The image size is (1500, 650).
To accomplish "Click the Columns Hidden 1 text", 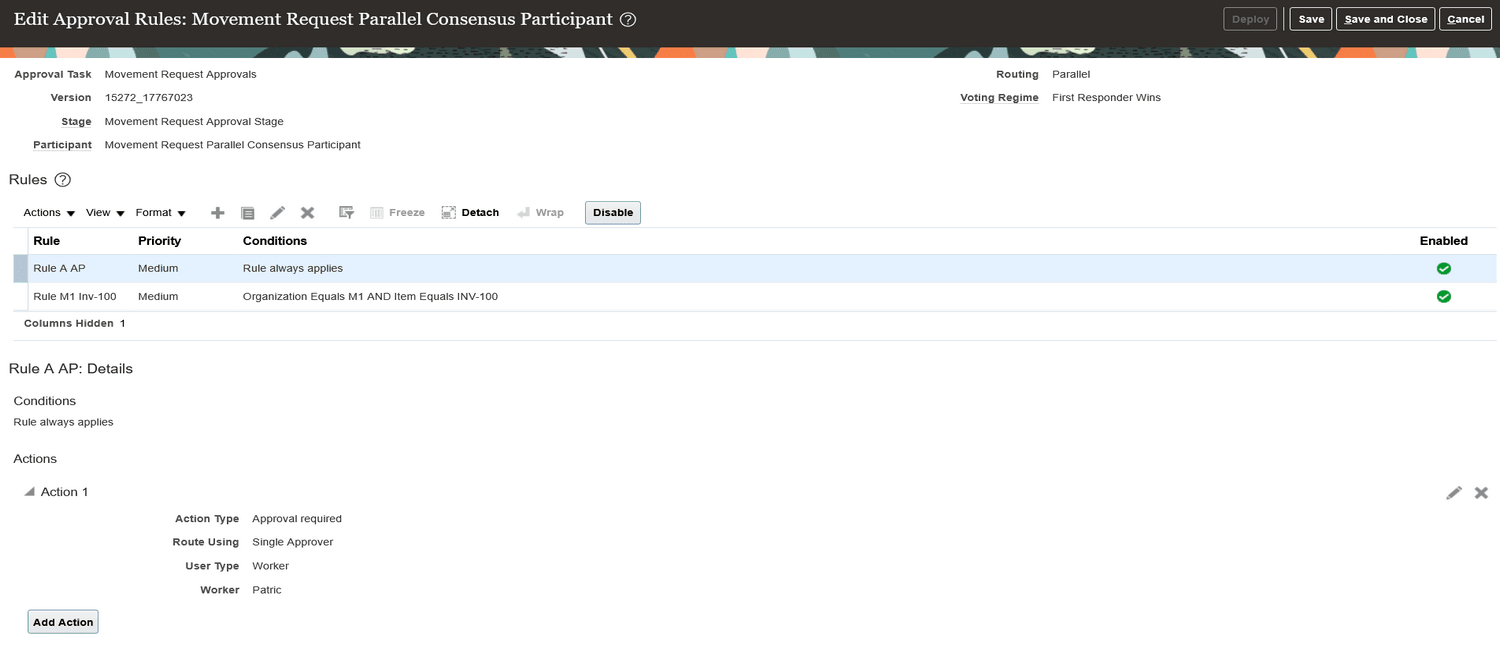I will [74, 324].
